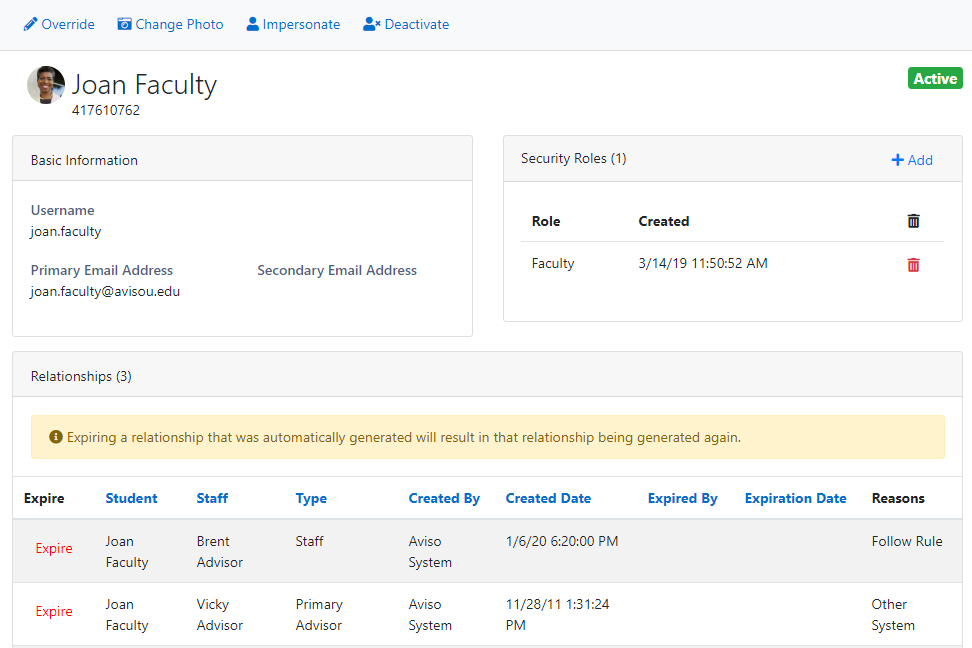Click the info icon in the yellow warning banner
This screenshot has height=648, width=972.
pyautogui.click(x=56, y=437)
